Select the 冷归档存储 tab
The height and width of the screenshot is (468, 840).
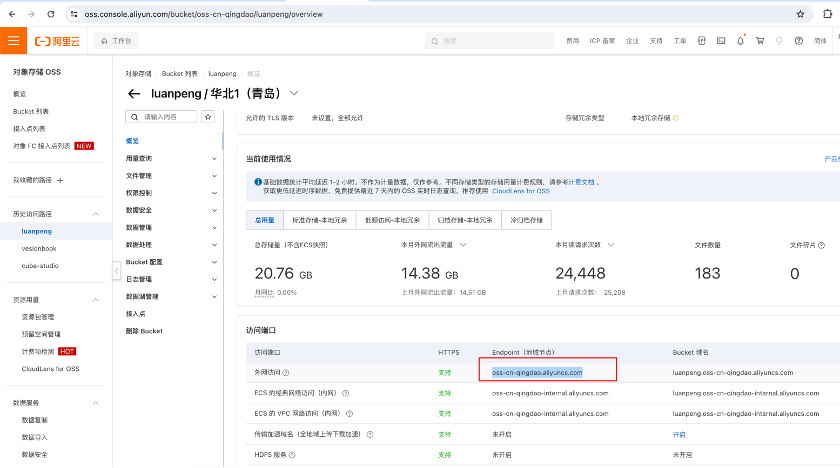[x=527, y=220]
